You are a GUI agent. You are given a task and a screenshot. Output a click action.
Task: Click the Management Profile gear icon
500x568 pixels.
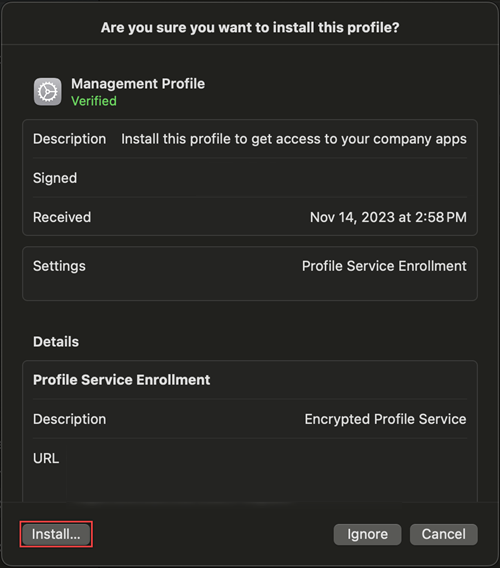47,92
